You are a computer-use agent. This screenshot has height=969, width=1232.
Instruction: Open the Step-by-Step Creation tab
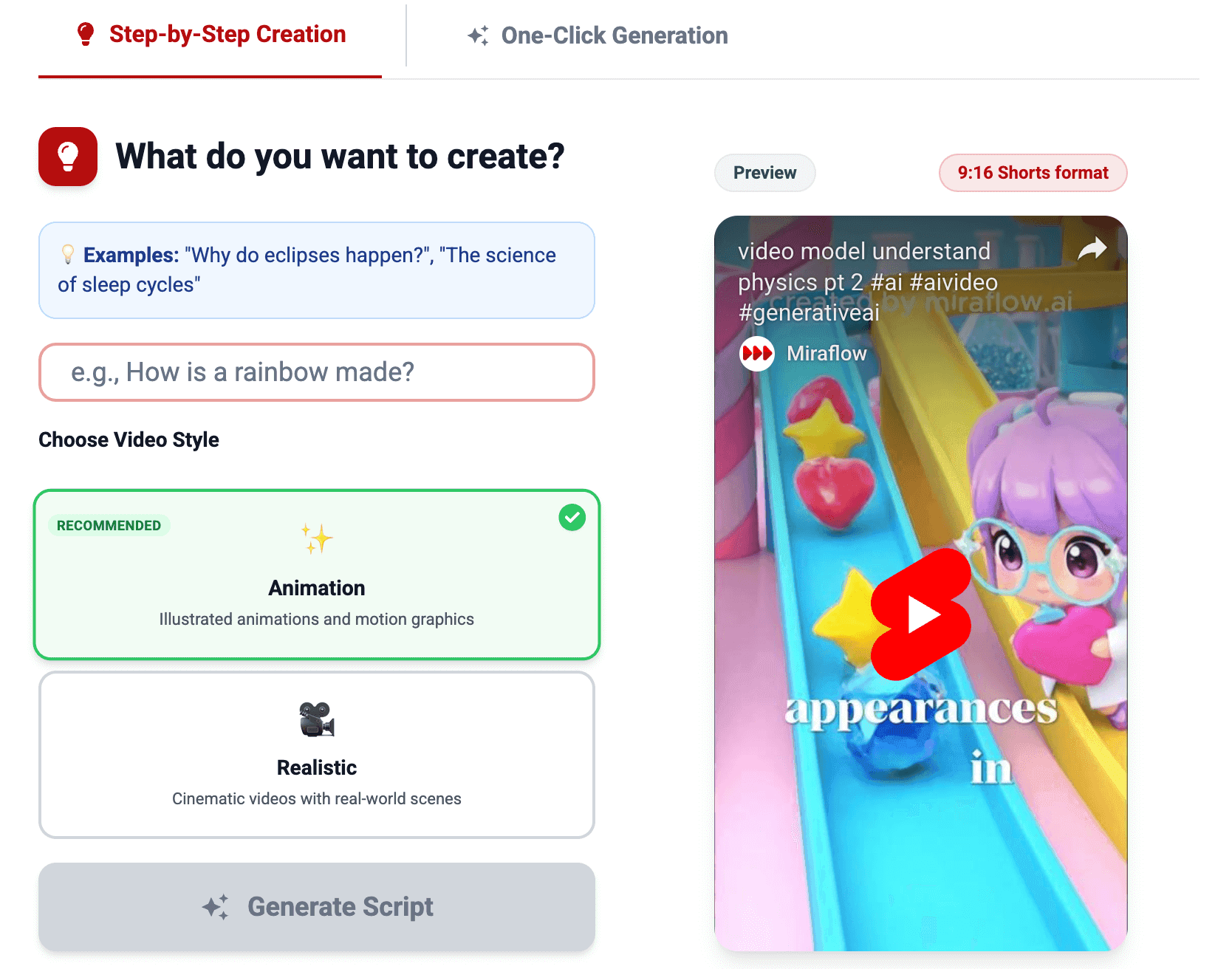(211, 35)
